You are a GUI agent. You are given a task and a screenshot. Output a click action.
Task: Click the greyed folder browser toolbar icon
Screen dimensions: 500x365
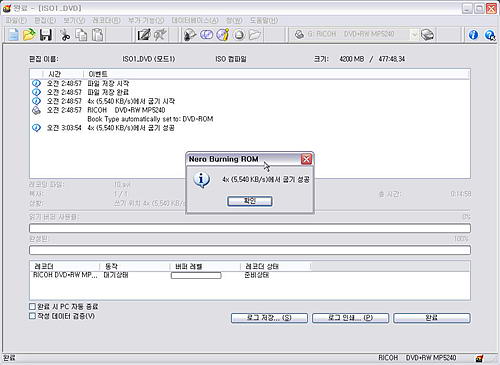(x=255, y=35)
